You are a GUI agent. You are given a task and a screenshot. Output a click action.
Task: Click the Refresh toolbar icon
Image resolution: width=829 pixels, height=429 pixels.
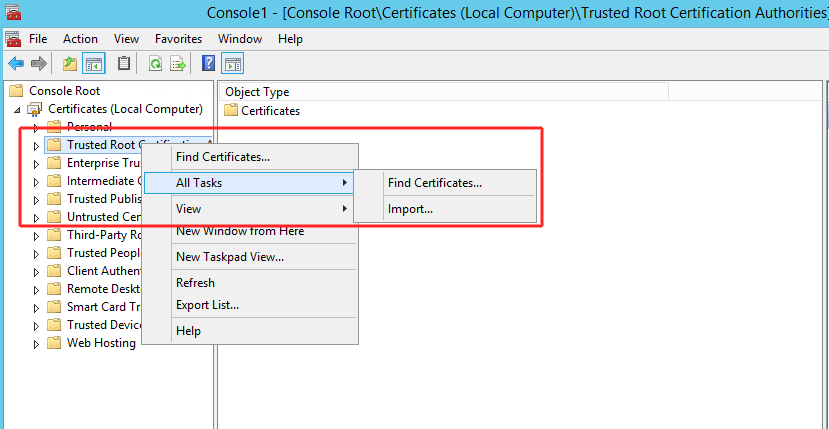pos(155,64)
